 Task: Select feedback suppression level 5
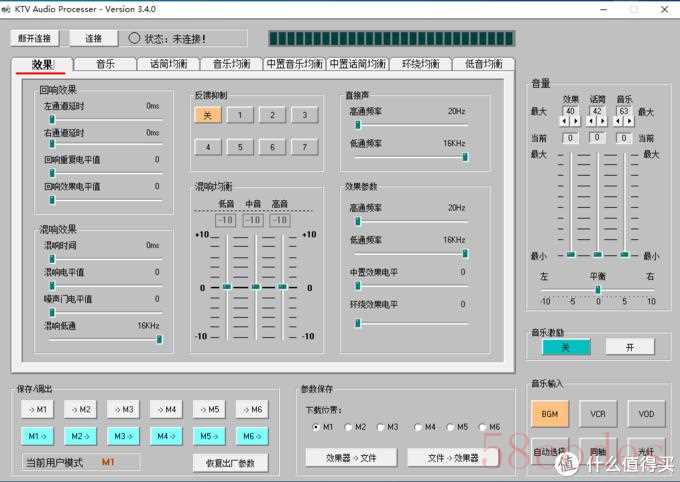click(240, 147)
